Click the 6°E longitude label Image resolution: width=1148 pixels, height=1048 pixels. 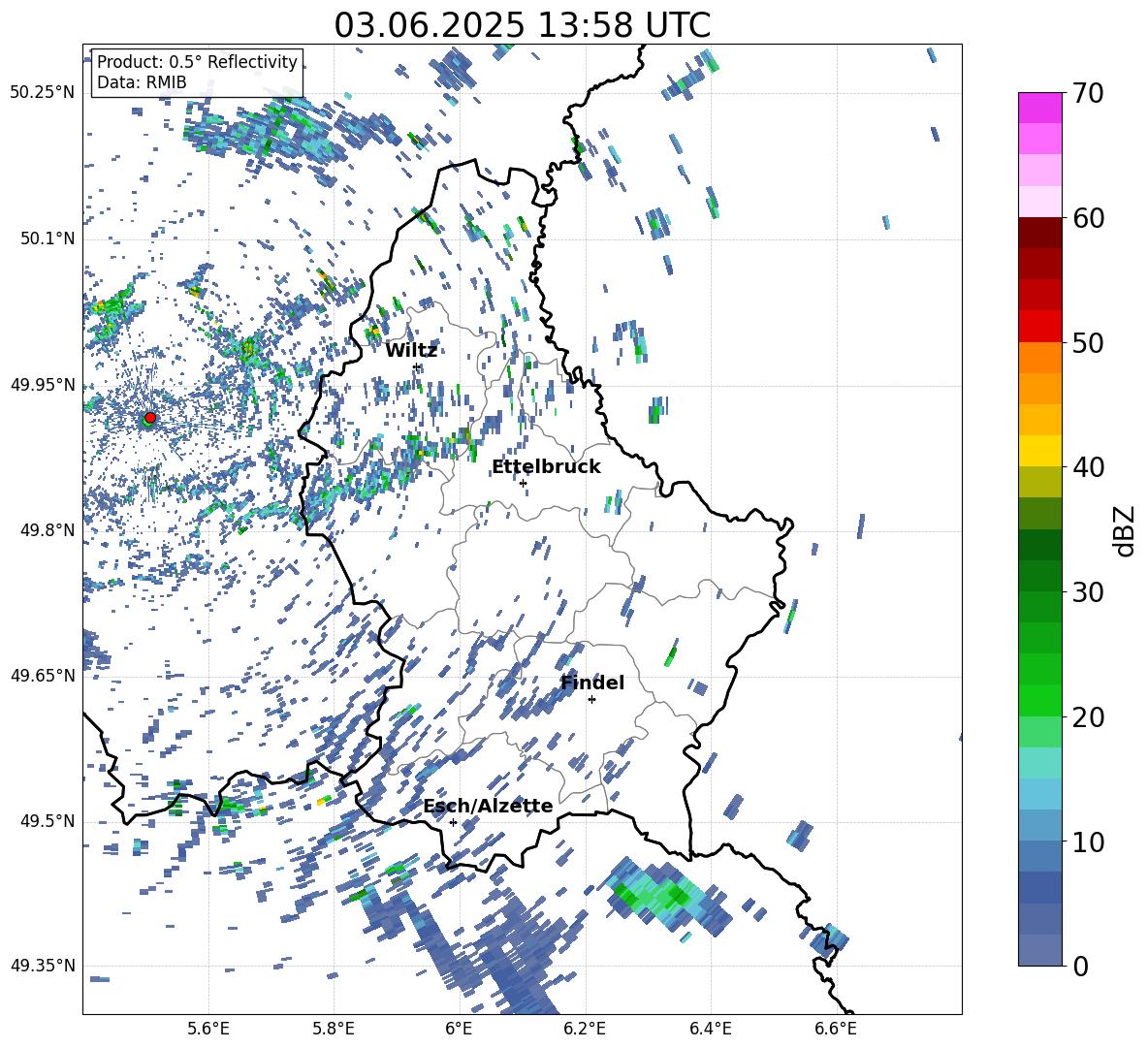[459, 1029]
